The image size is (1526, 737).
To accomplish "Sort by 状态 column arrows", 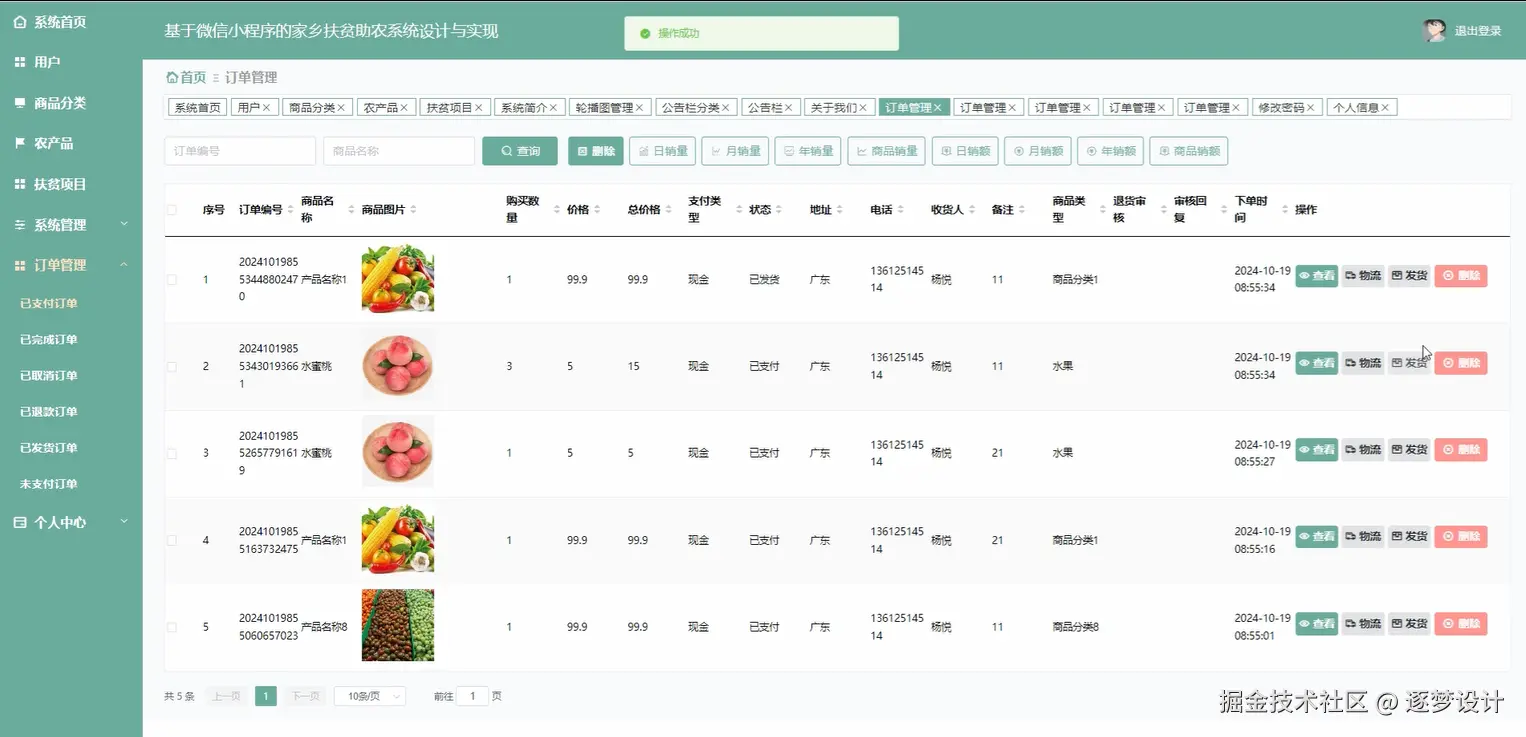I will (x=779, y=210).
